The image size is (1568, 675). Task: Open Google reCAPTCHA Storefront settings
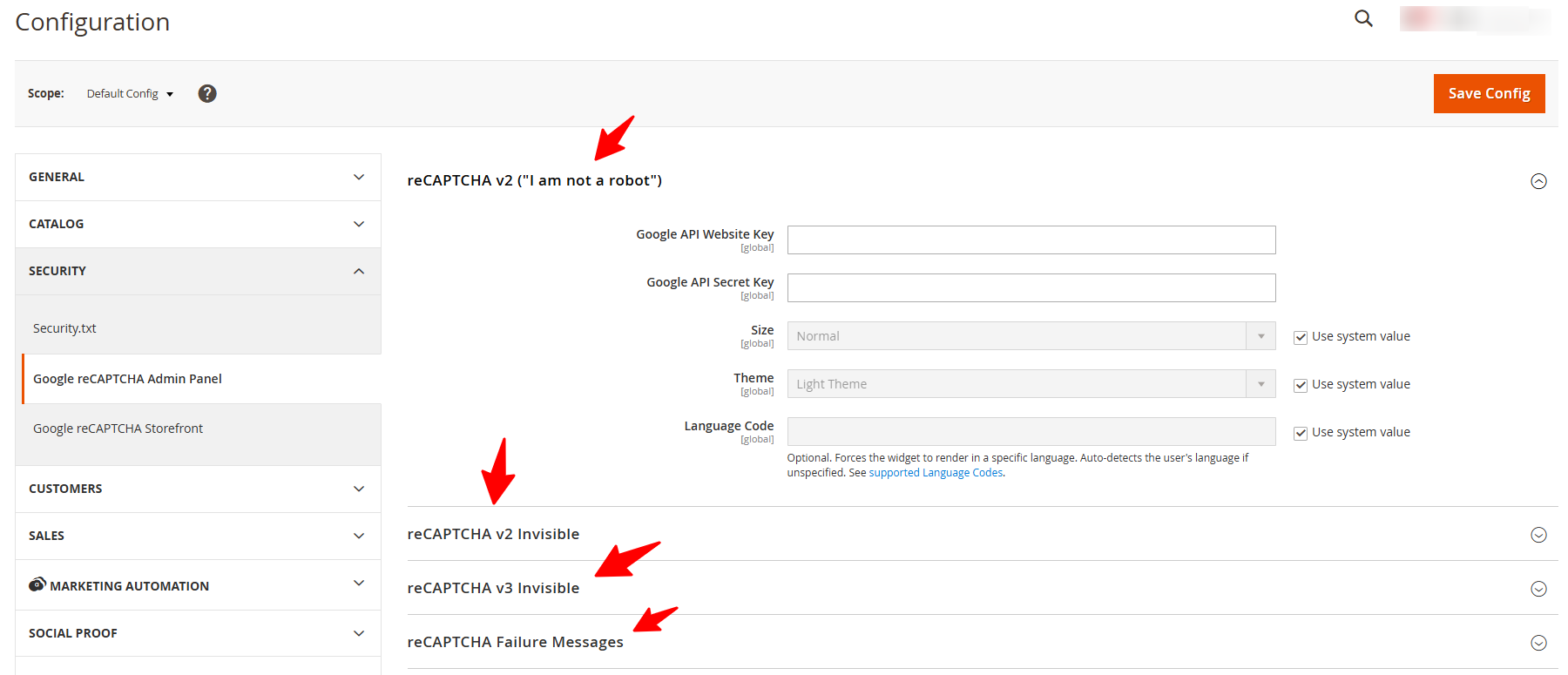pos(118,429)
